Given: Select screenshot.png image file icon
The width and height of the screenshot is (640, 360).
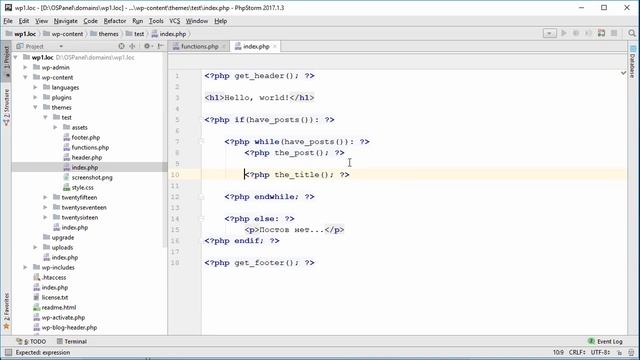Looking at the screenshot, I should [67, 177].
